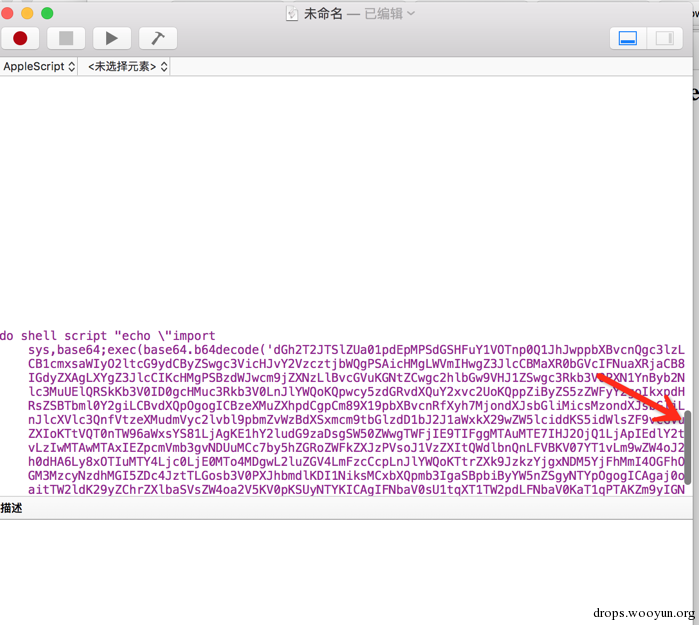The height and width of the screenshot is (625, 699).
Task: Click the code line starting 'CB1cmxsaWIyO2'
Action: pyautogui.click(x=356, y=364)
